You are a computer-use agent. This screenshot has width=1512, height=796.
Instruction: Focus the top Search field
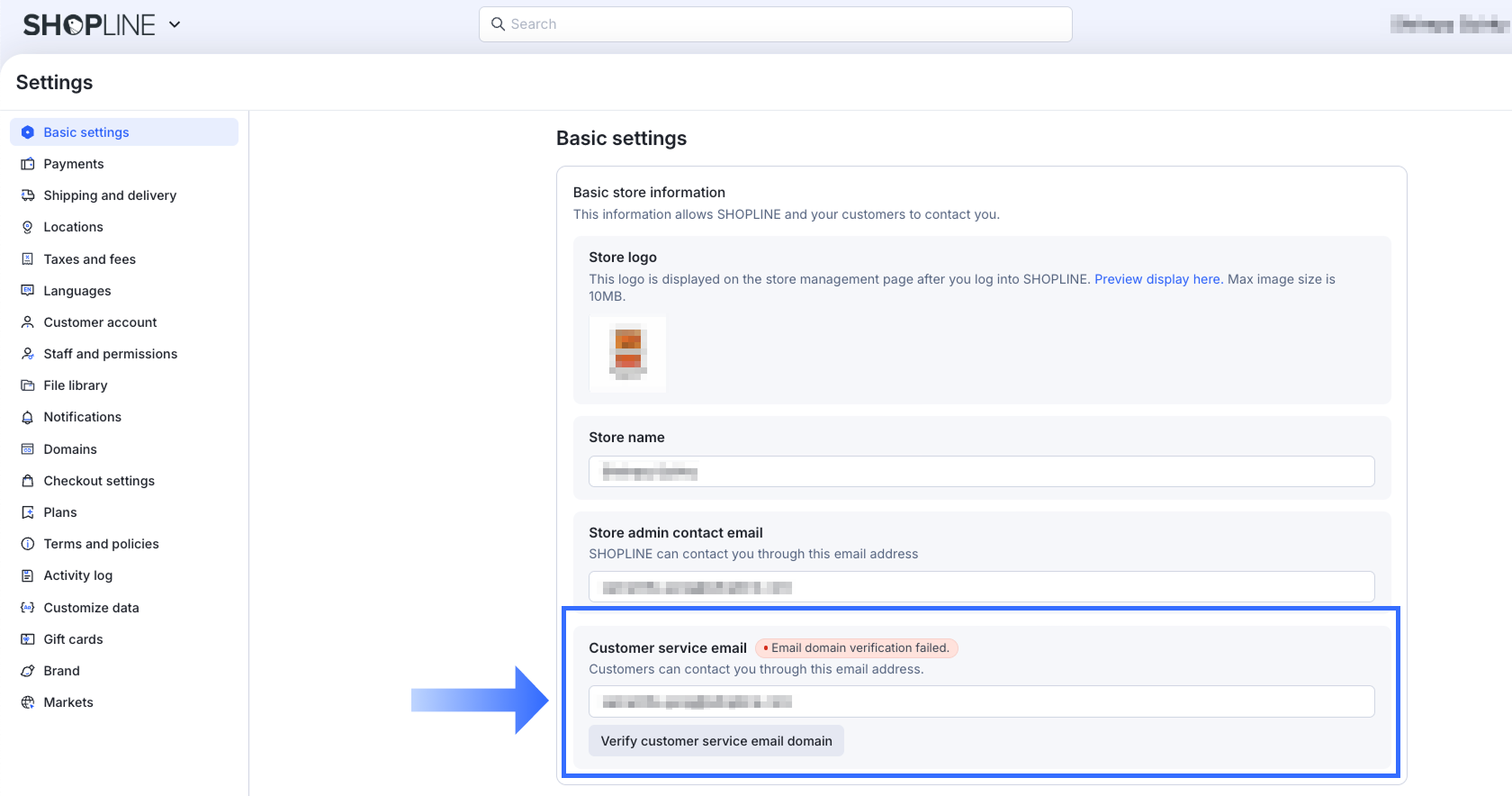[x=776, y=24]
